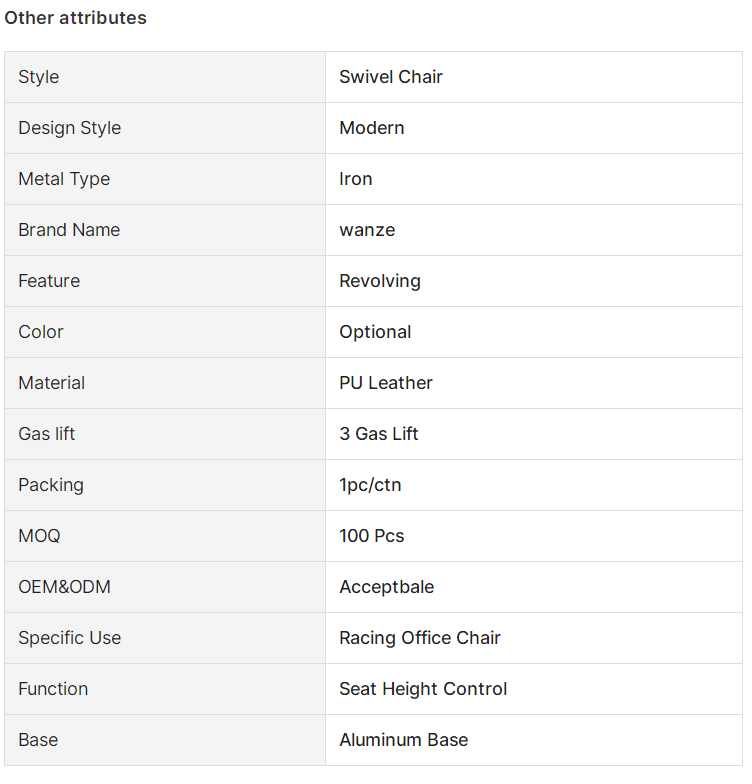Click the 'Specific Use' label cell

(x=165, y=638)
